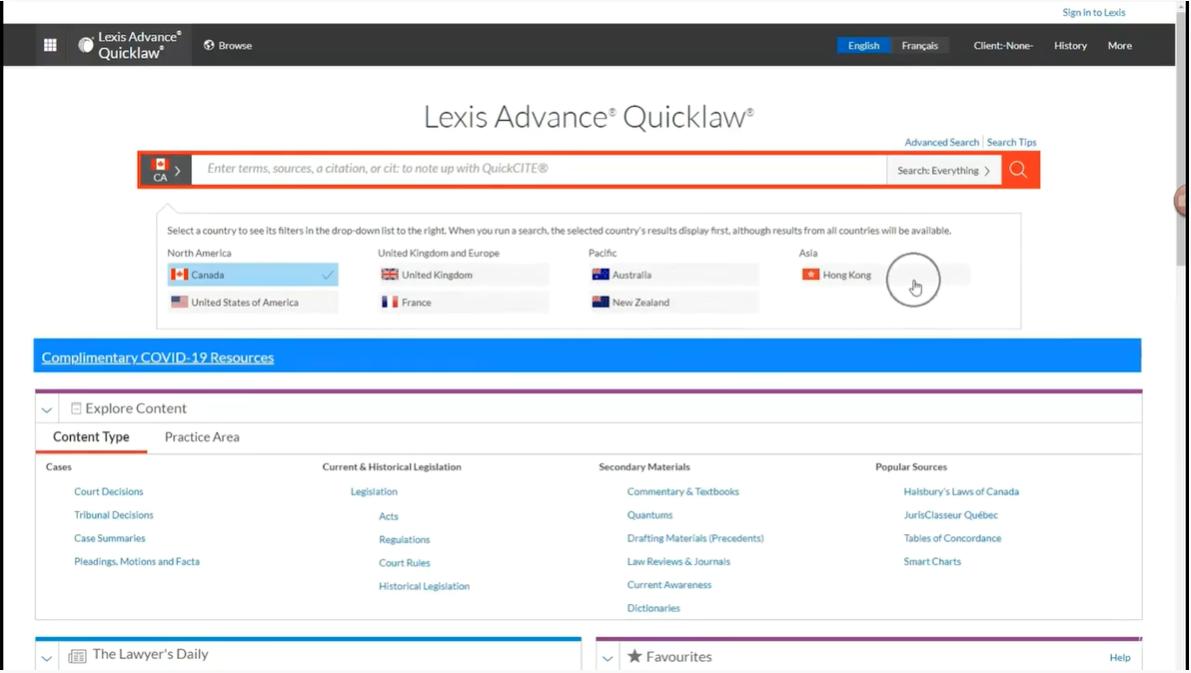The image size is (1191, 673).
Task: Click the globe Browse icon
Action: point(209,45)
